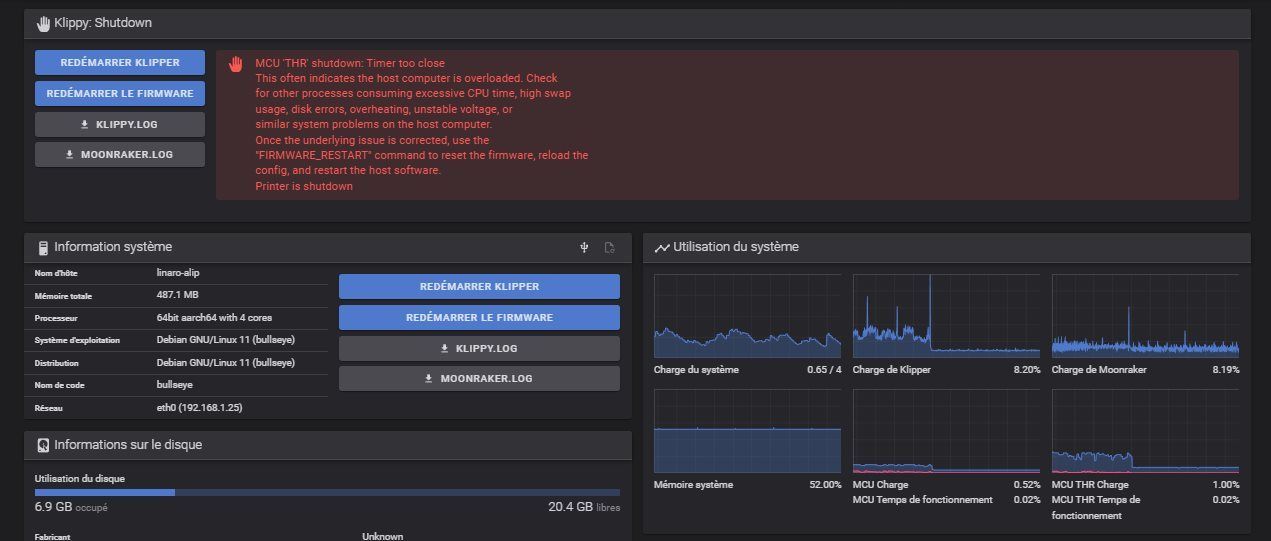Restart the firmware from Information système panel
Screen dimensions: 1271x541
pos(479,317)
